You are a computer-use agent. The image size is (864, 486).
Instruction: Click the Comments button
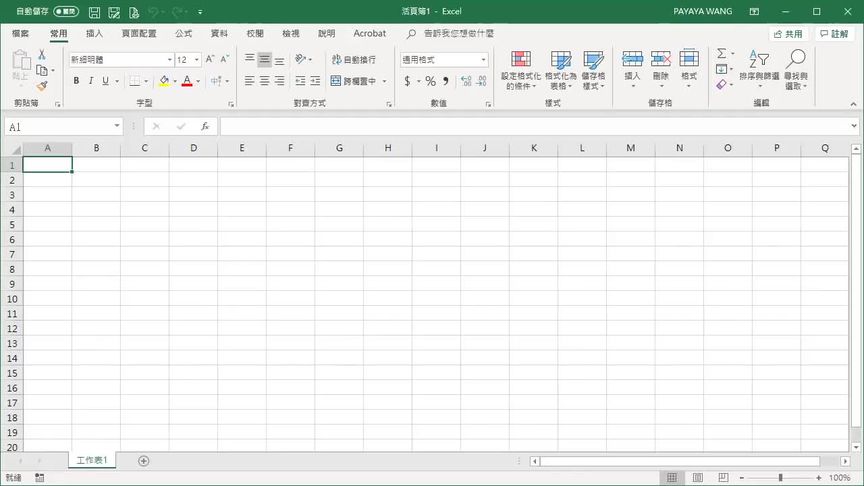point(834,34)
